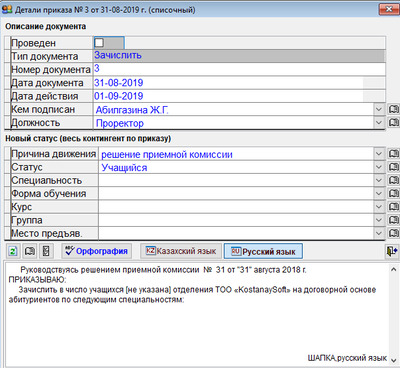Close the Детали приказа window

click(389, 9)
